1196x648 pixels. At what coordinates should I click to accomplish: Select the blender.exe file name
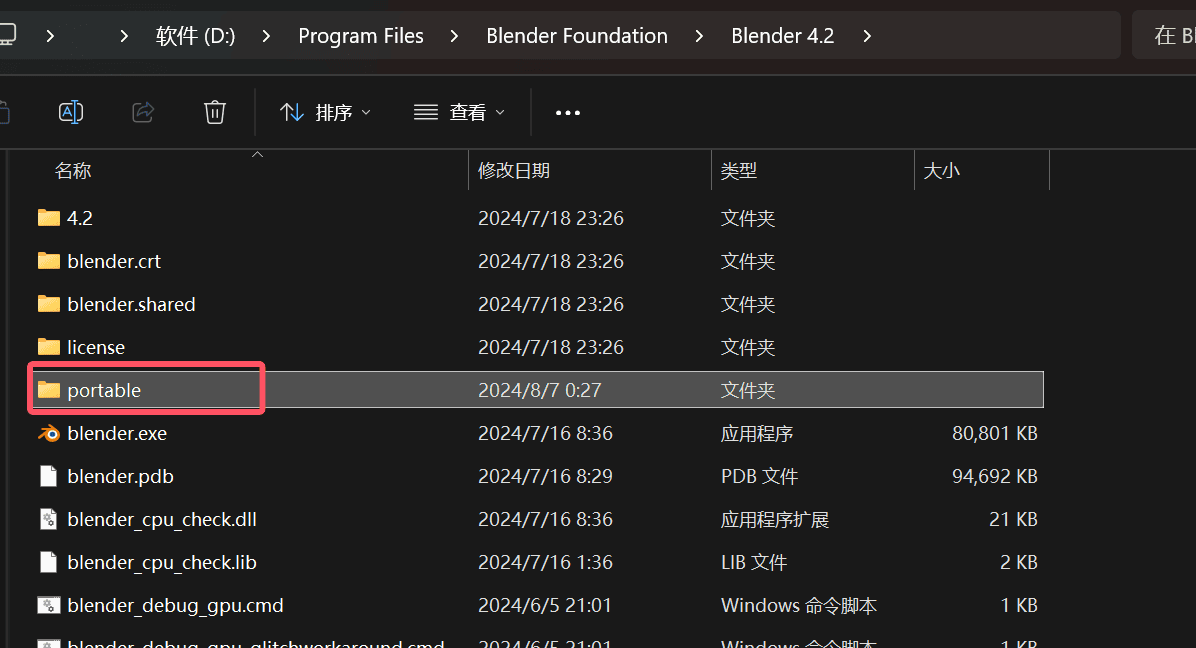[117, 433]
